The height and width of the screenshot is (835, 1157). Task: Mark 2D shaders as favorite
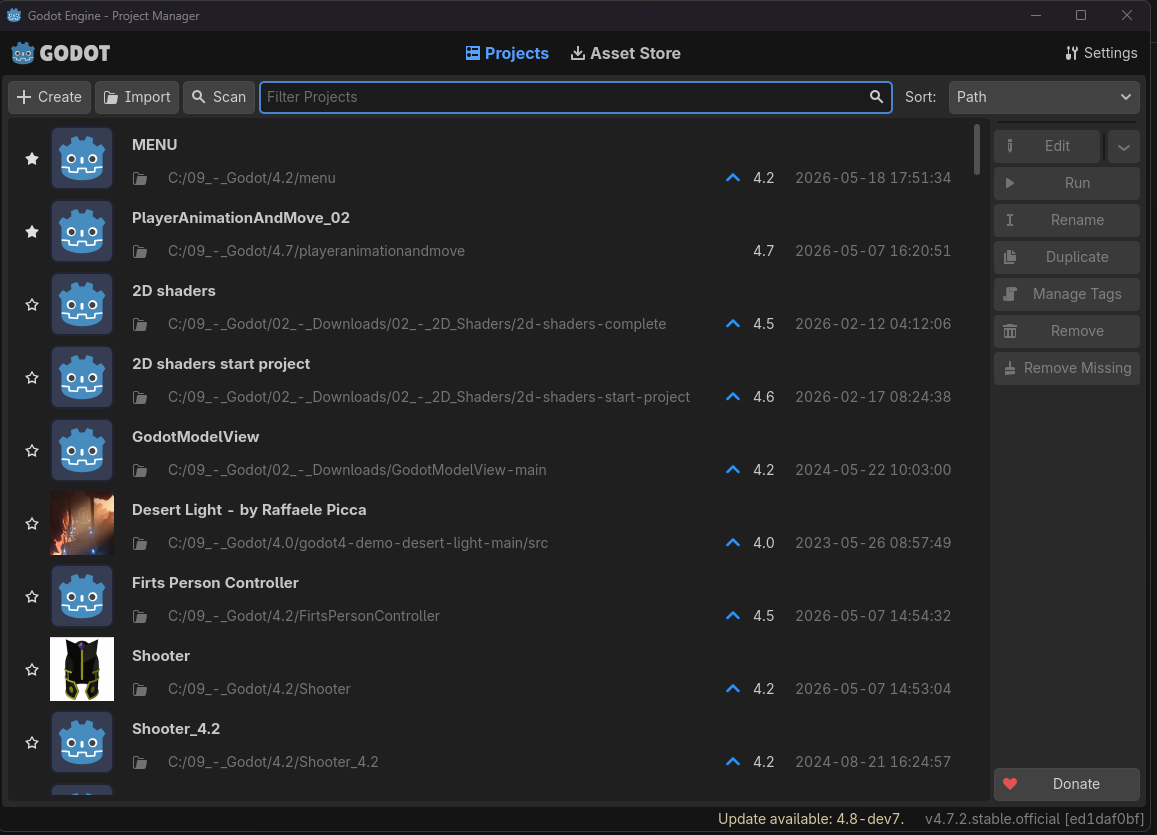[32, 305]
